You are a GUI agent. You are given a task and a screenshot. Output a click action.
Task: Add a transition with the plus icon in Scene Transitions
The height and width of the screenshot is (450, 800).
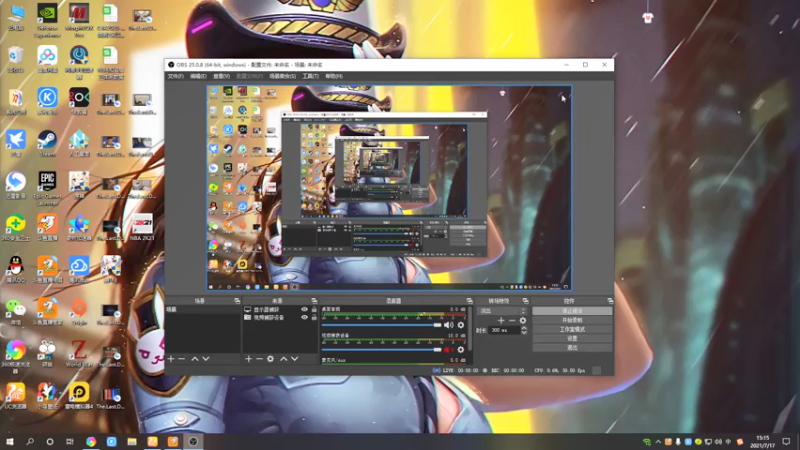(501, 320)
